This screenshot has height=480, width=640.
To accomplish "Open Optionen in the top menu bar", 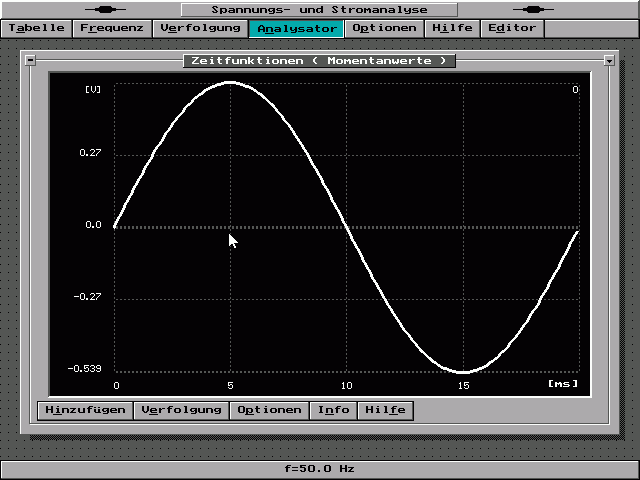I will (384, 28).
